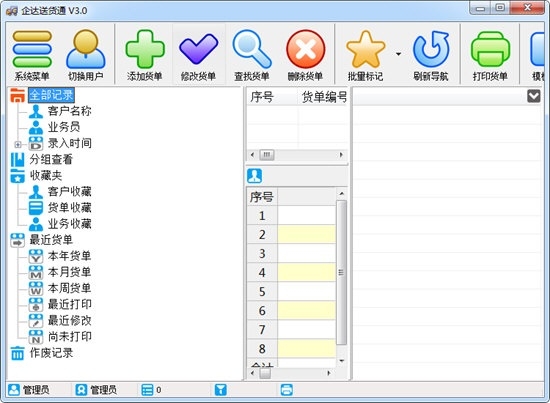This screenshot has width=550, height=403.
Task: Add a new order with 添加货单
Action: click(x=145, y=49)
